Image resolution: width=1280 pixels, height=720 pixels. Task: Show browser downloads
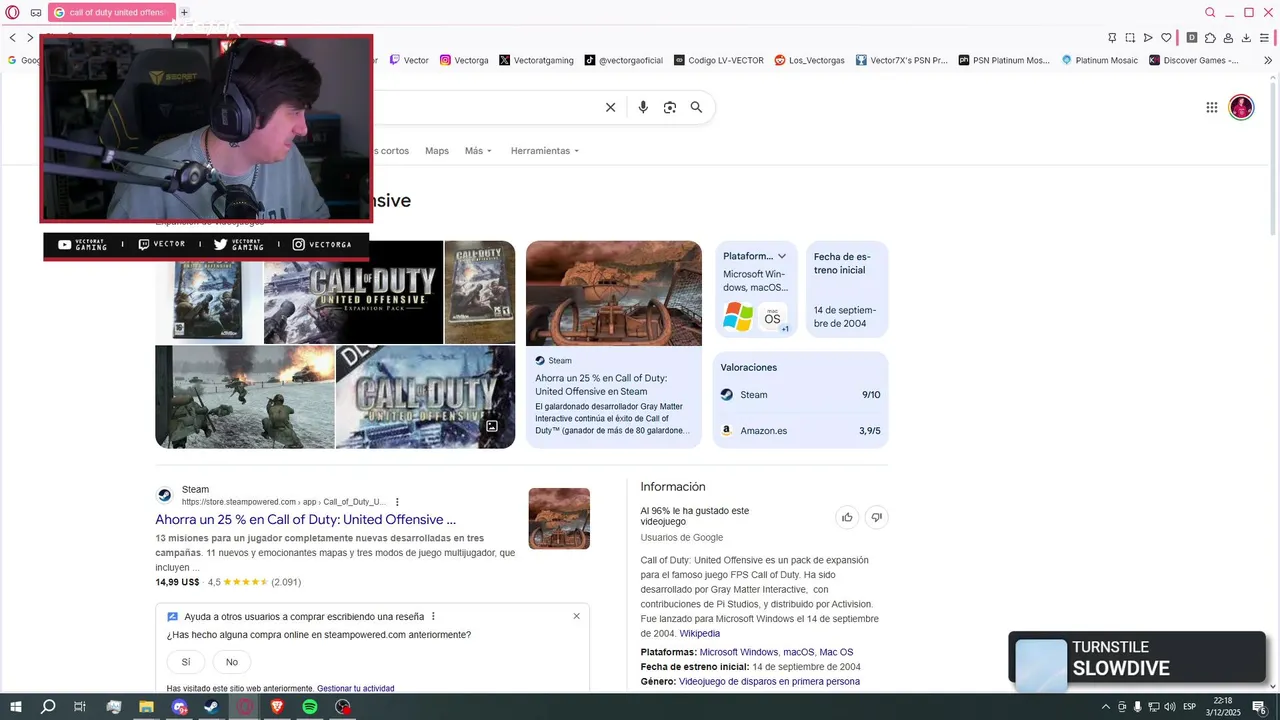click(x=1247, y=38)
